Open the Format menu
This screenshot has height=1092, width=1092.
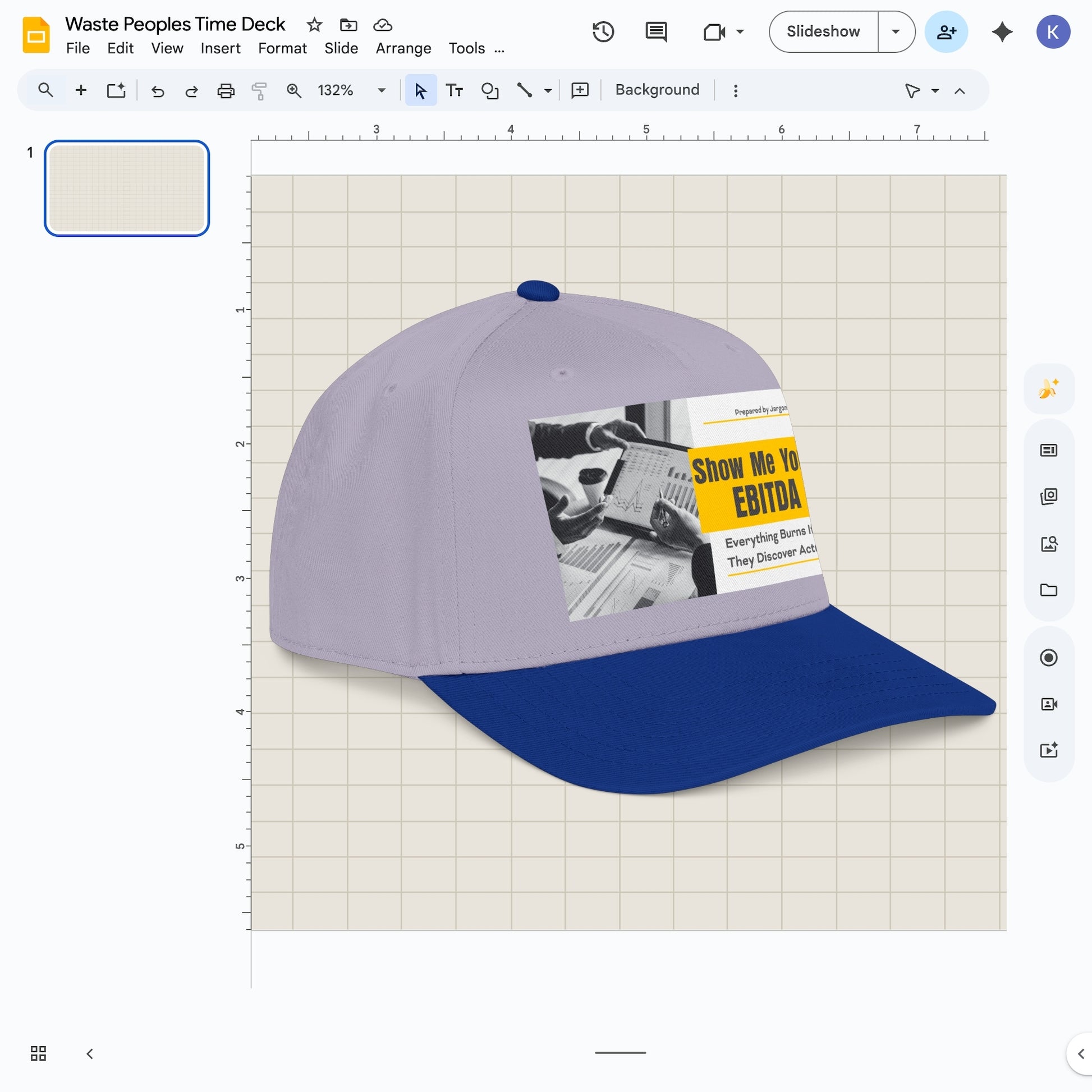click(x=283, y=49)
